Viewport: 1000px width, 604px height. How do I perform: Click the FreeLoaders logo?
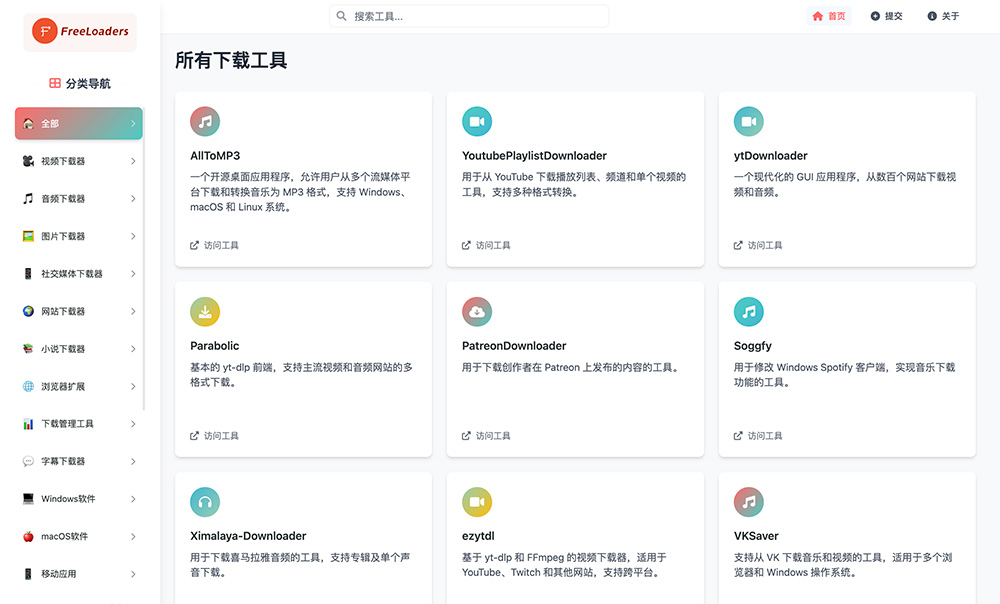pyautogui.click(x=80, y=31)
